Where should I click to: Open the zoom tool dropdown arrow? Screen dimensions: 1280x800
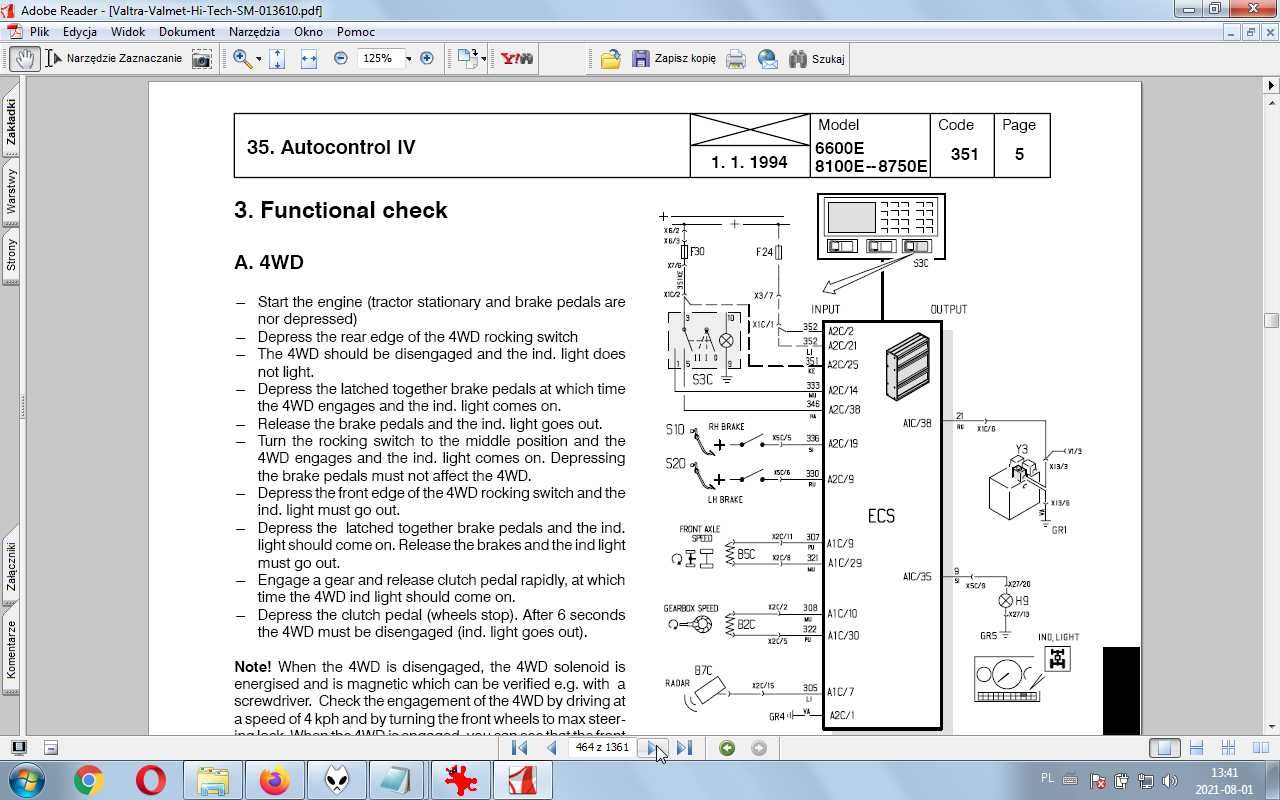click(x=258, y=59)
